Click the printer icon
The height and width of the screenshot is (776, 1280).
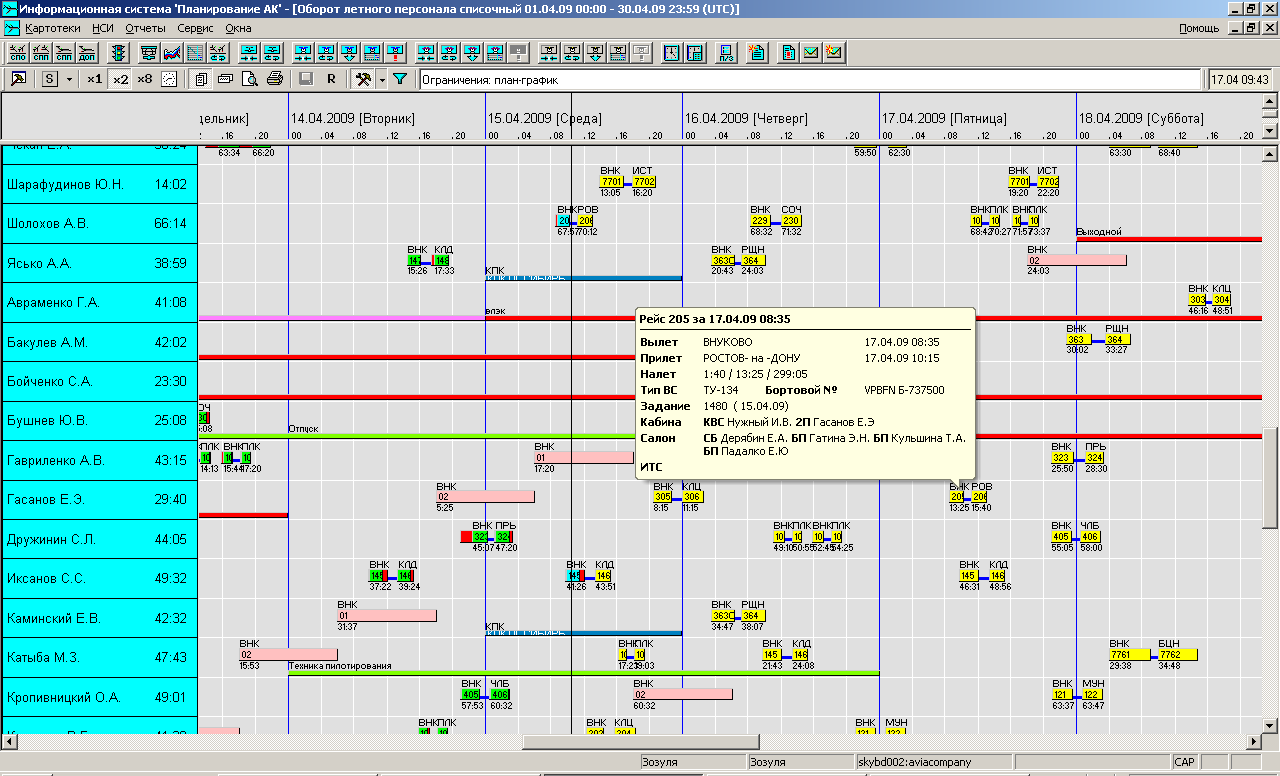pyautogui.click(x=275, y=79)
